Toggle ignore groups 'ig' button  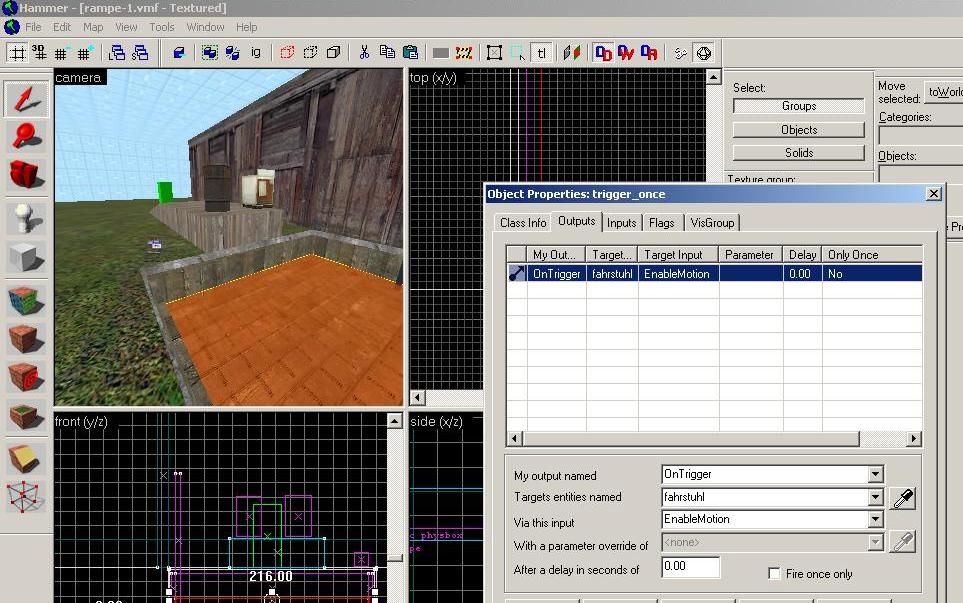(255, 53)
